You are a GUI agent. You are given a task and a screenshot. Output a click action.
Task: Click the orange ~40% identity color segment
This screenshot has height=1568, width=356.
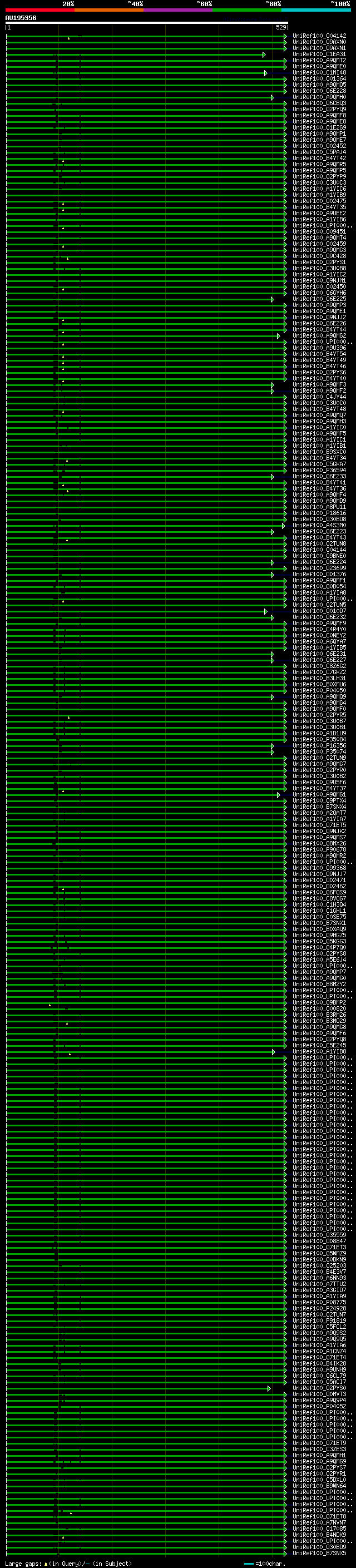[x=109, y=10]
